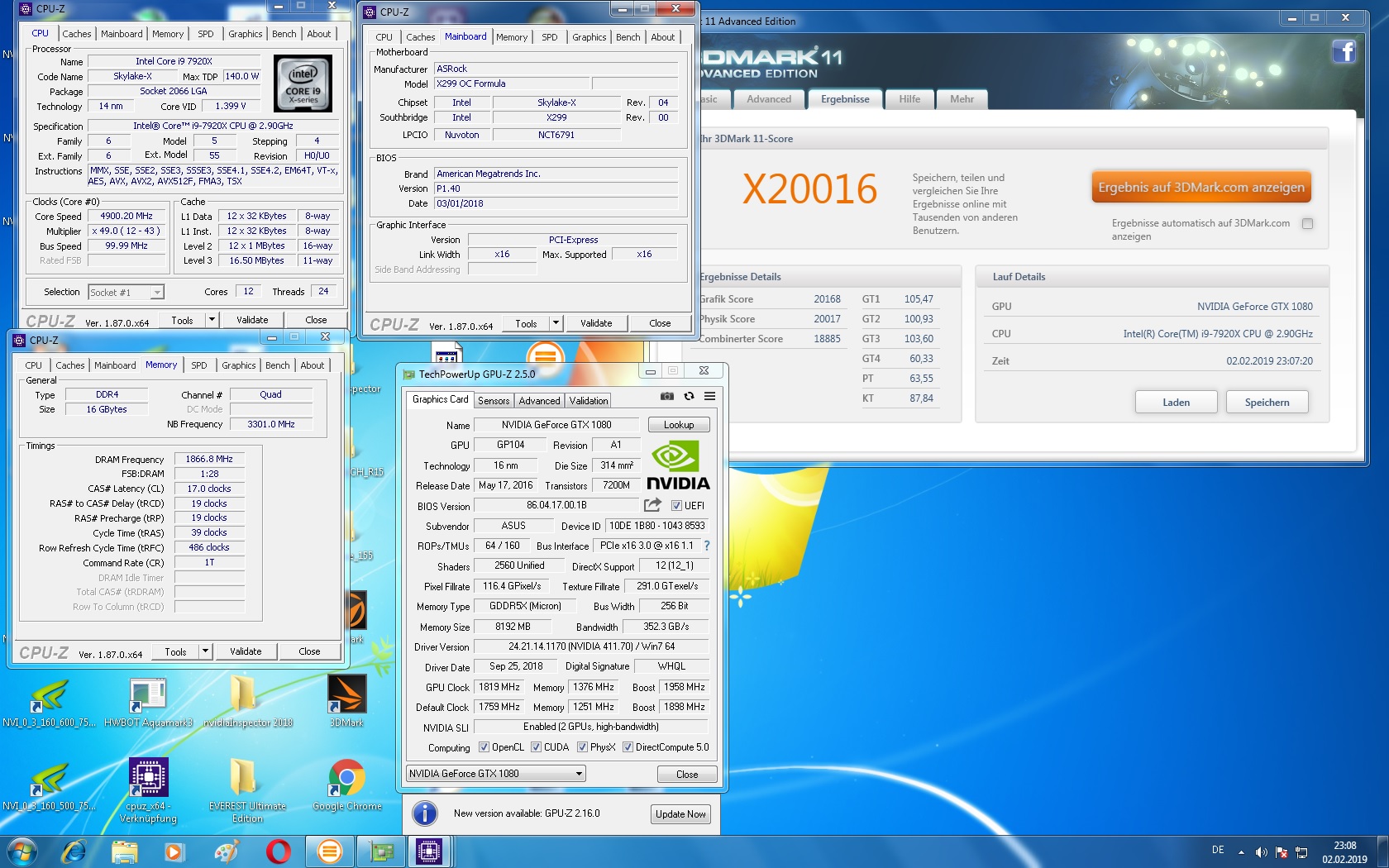This screenshot has height=868, width=1389.
Task: Click the GPU-Z screenshot camera icon
Action: tap(666, 397)
